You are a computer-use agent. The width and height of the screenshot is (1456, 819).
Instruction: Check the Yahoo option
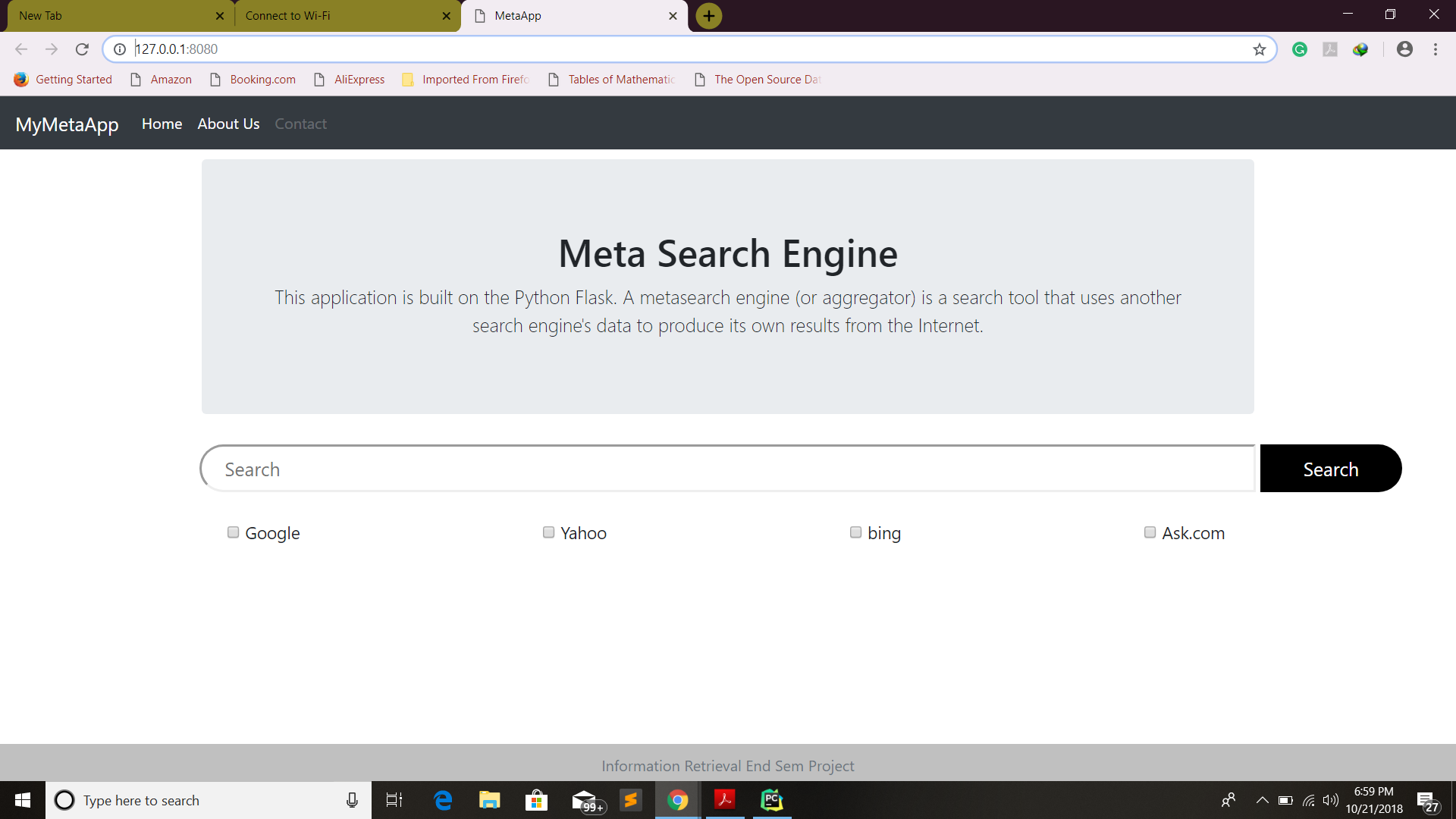pyautogui.click(x=548, y=532)
